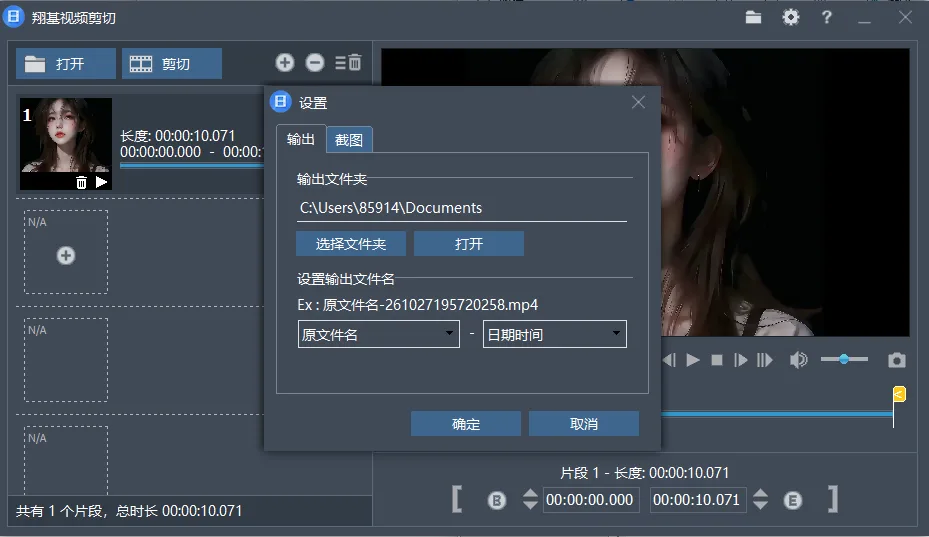Close the 设置 dialog
The image size is (929, 537).
click(638, 103)
